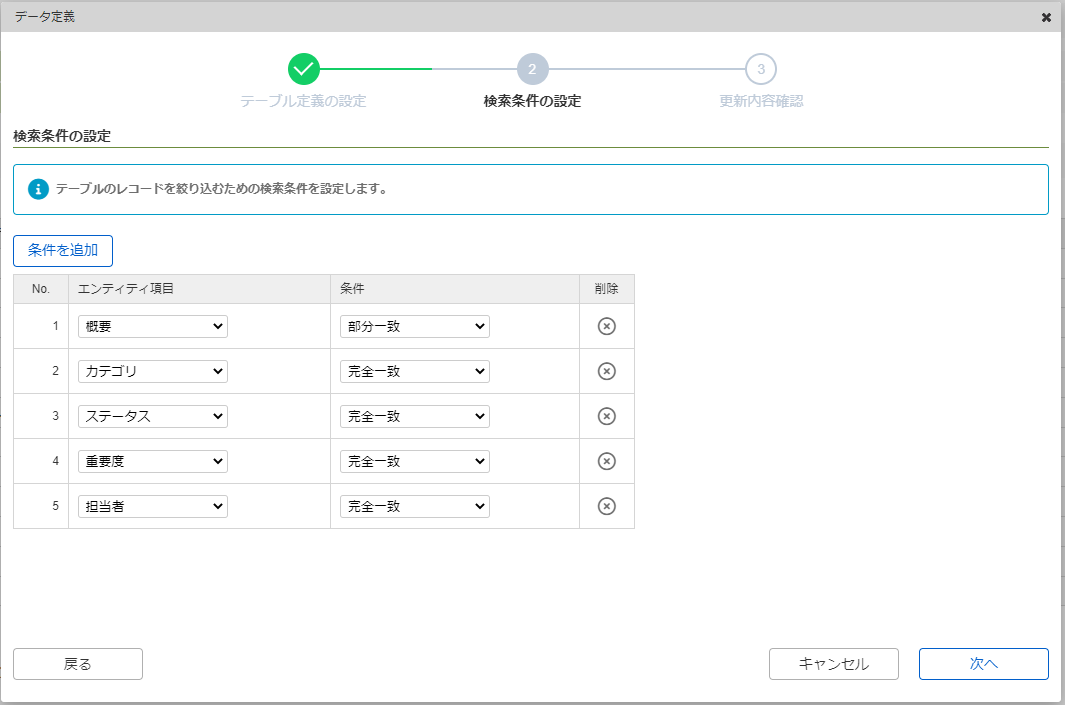This screenshot has height=705, width=1065.
Task: Select the 更新内容確認 step label
Action: pos(761,101)
